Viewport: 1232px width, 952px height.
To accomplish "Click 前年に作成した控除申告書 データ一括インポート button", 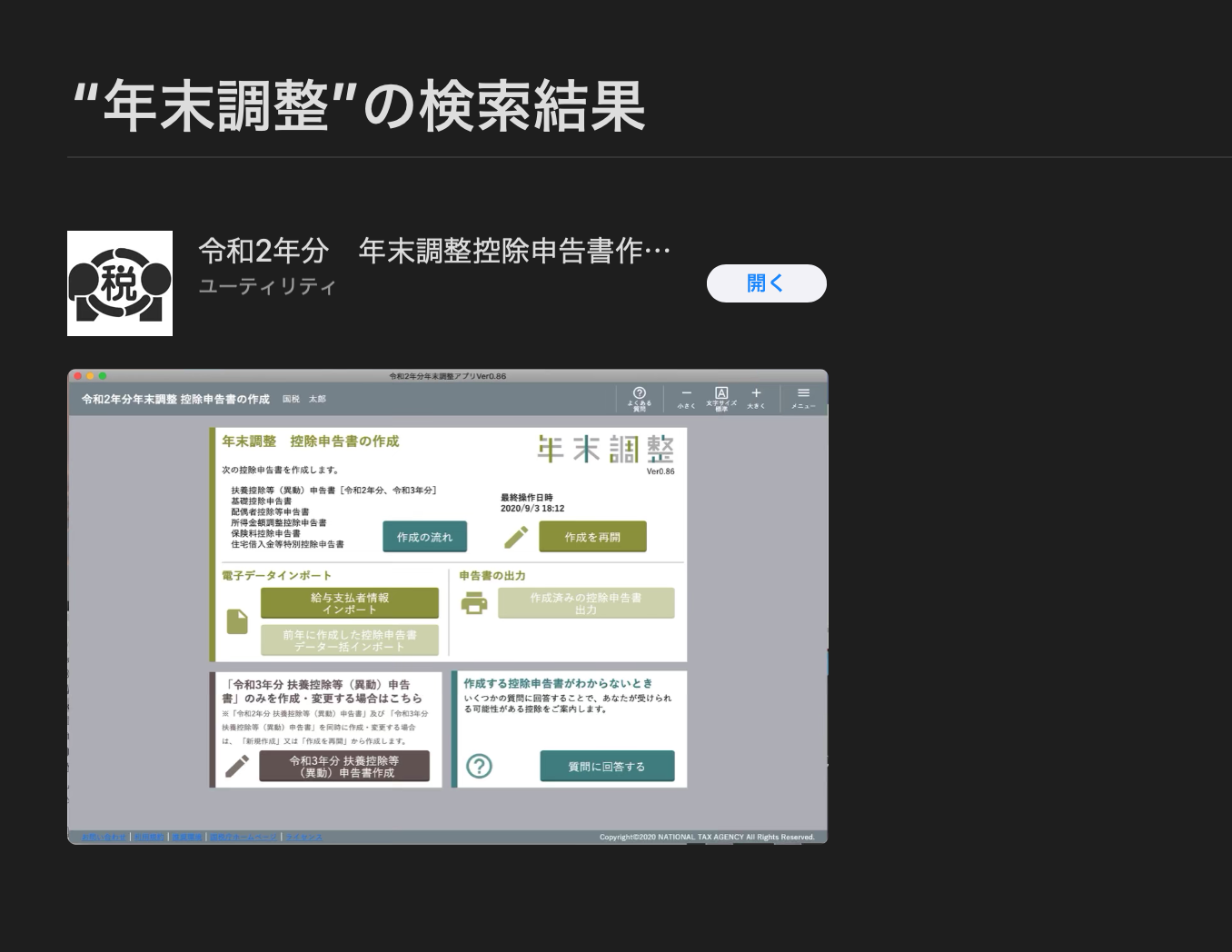I will [x=349, y=640].
